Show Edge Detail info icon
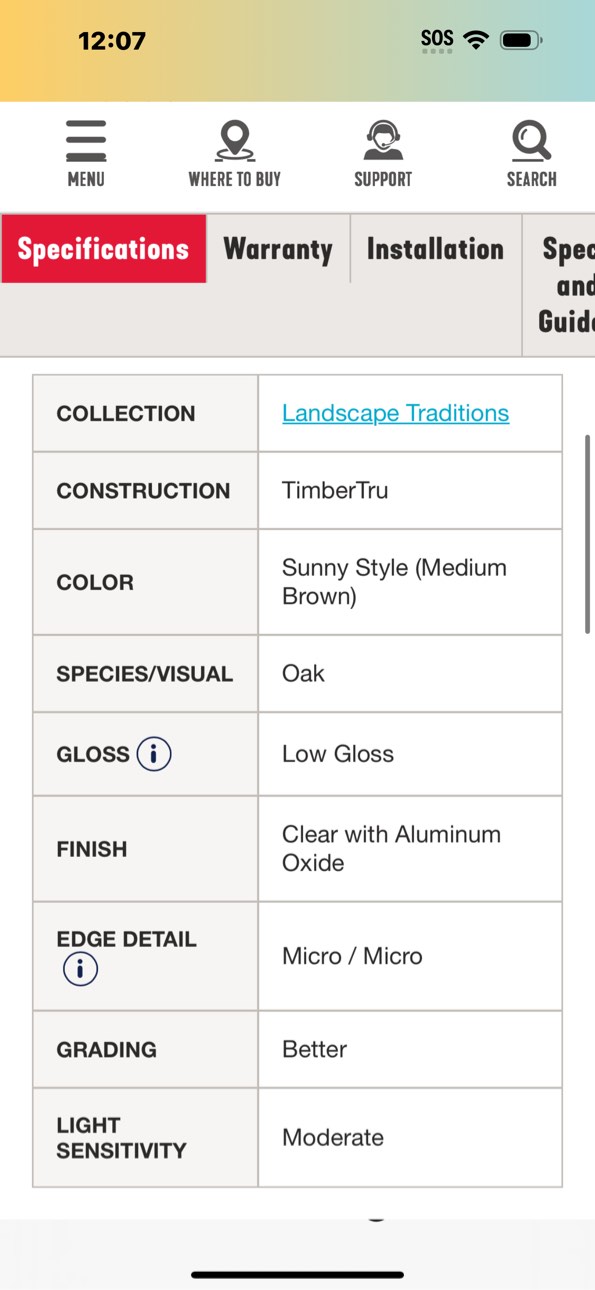The width and height of the screenshot is (595, 1290). pos(80,969)
